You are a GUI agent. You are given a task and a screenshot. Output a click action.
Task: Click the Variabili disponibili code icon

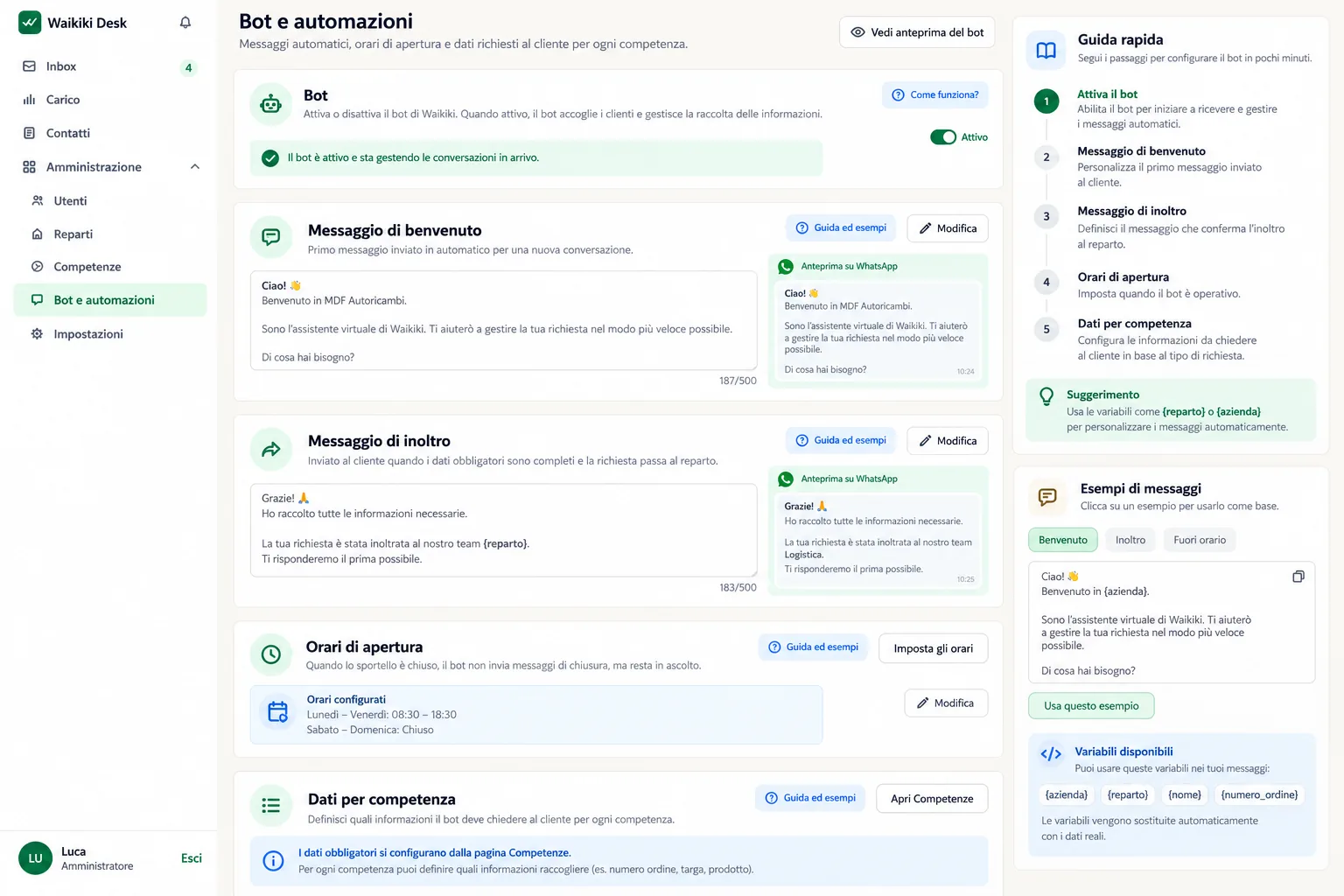coord(1051,754)
